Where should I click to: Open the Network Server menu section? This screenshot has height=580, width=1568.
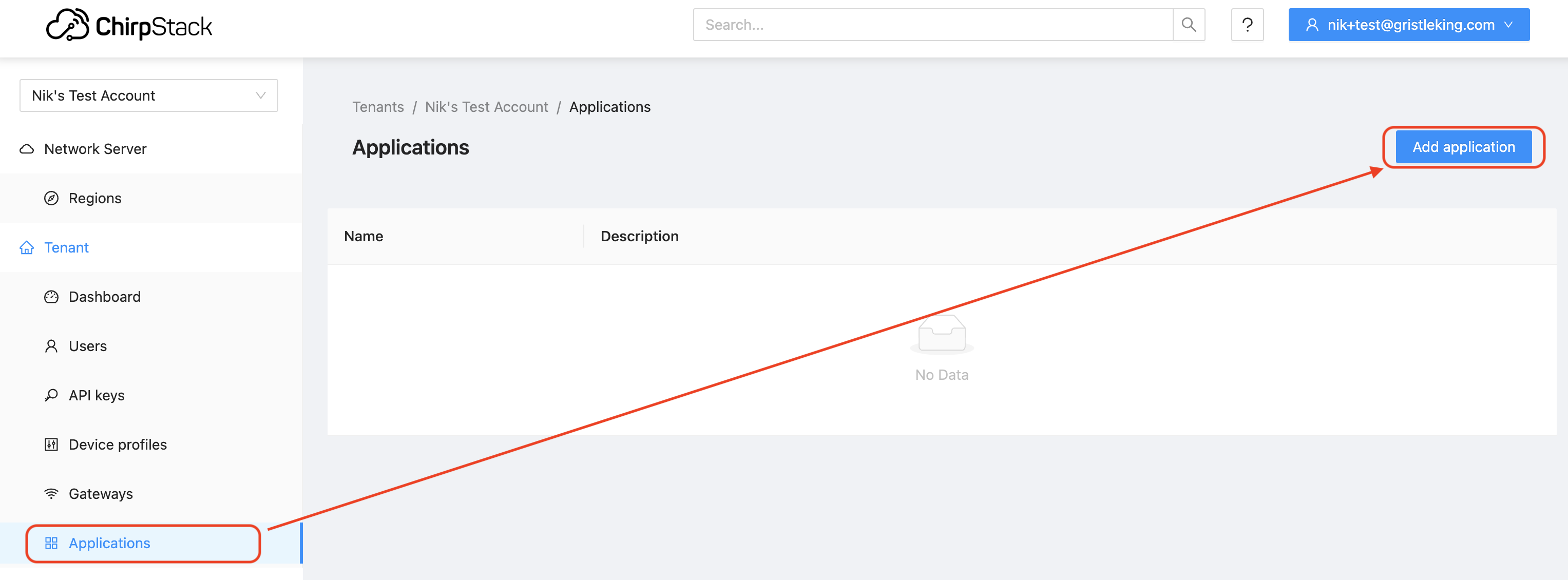tap(95, 149)
